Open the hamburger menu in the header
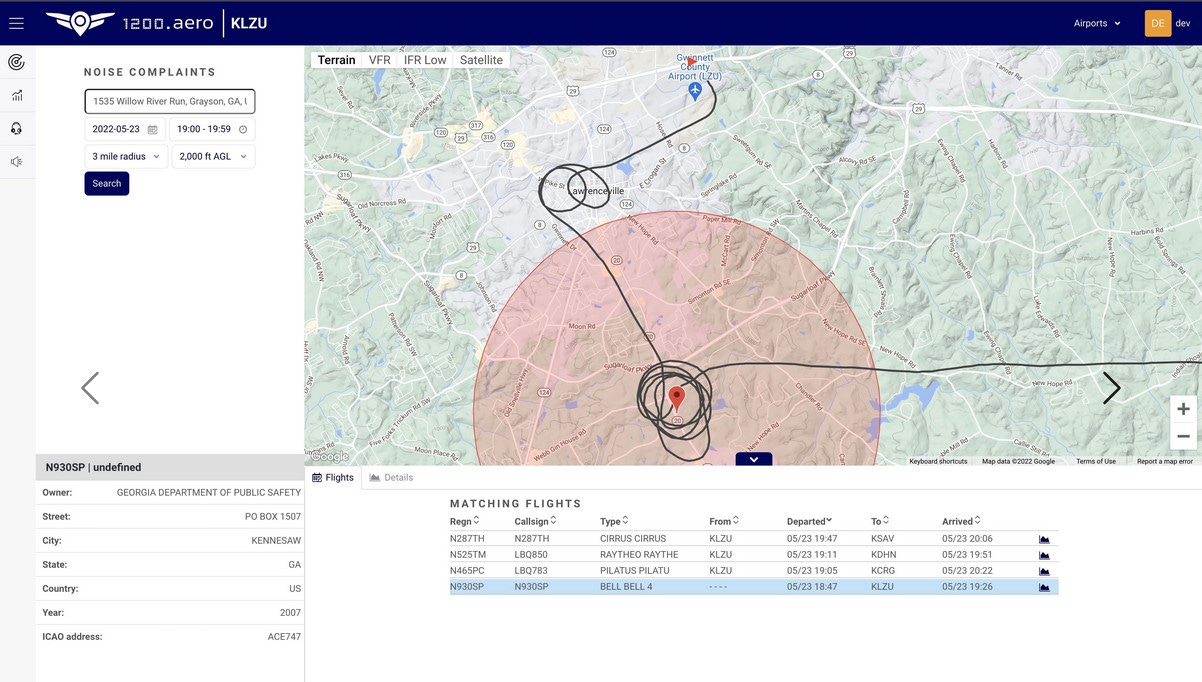The width and height of the screenshot is (1202, 682). [16, 23]
